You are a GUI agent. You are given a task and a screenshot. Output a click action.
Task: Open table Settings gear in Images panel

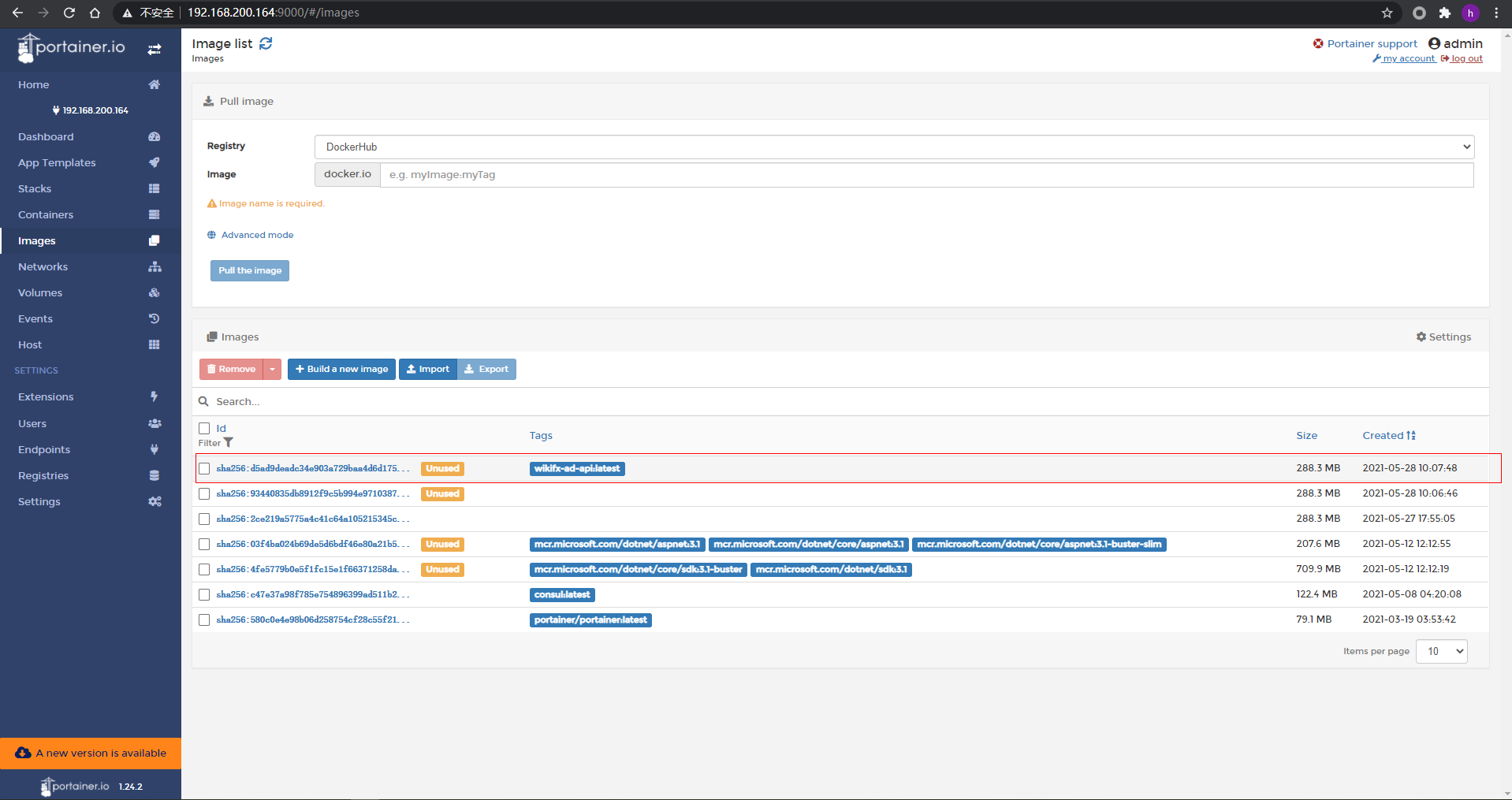coord(1443,337)
